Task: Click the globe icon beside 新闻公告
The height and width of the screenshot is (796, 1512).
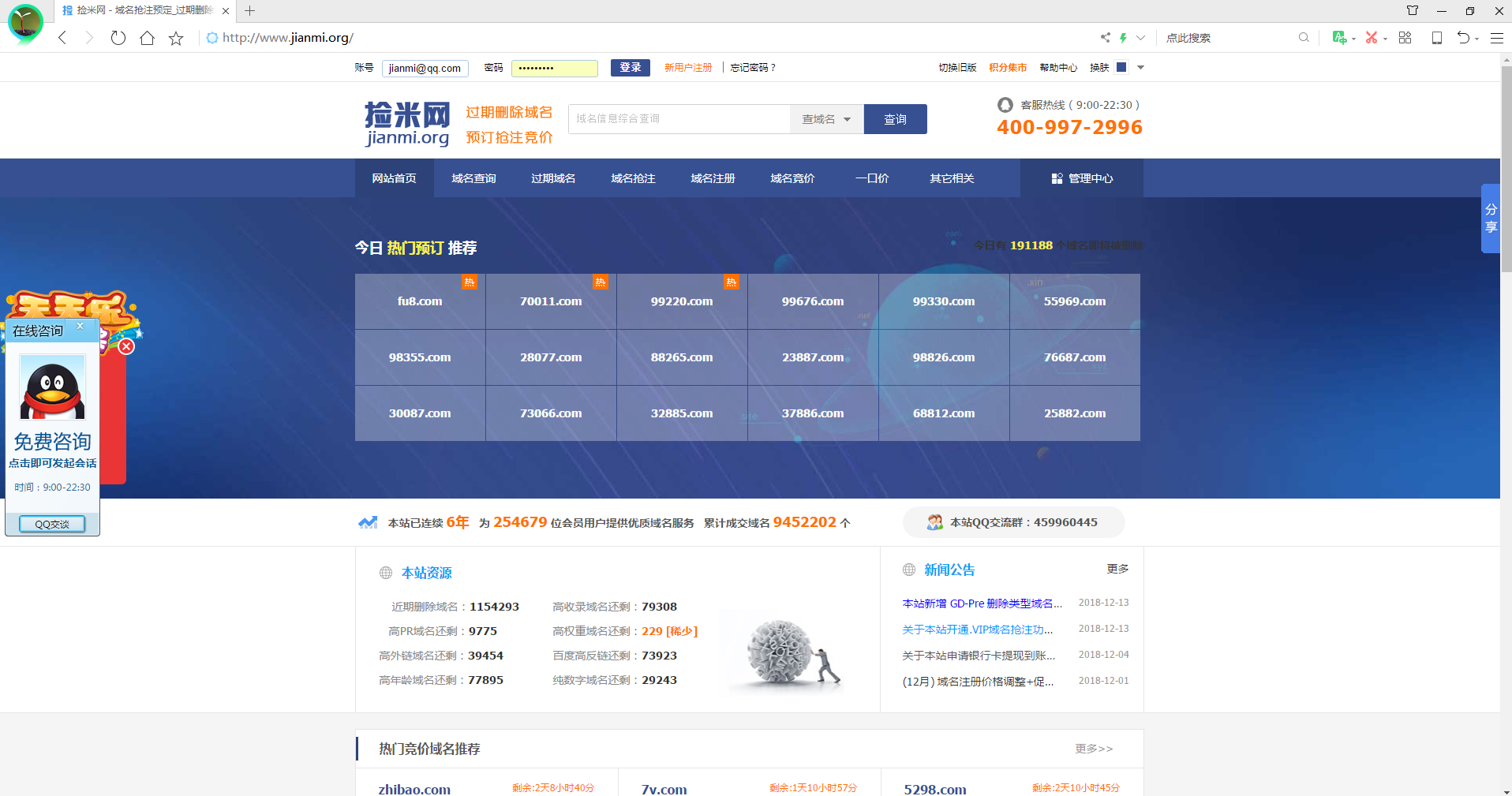Action: (x=909, y=570)
